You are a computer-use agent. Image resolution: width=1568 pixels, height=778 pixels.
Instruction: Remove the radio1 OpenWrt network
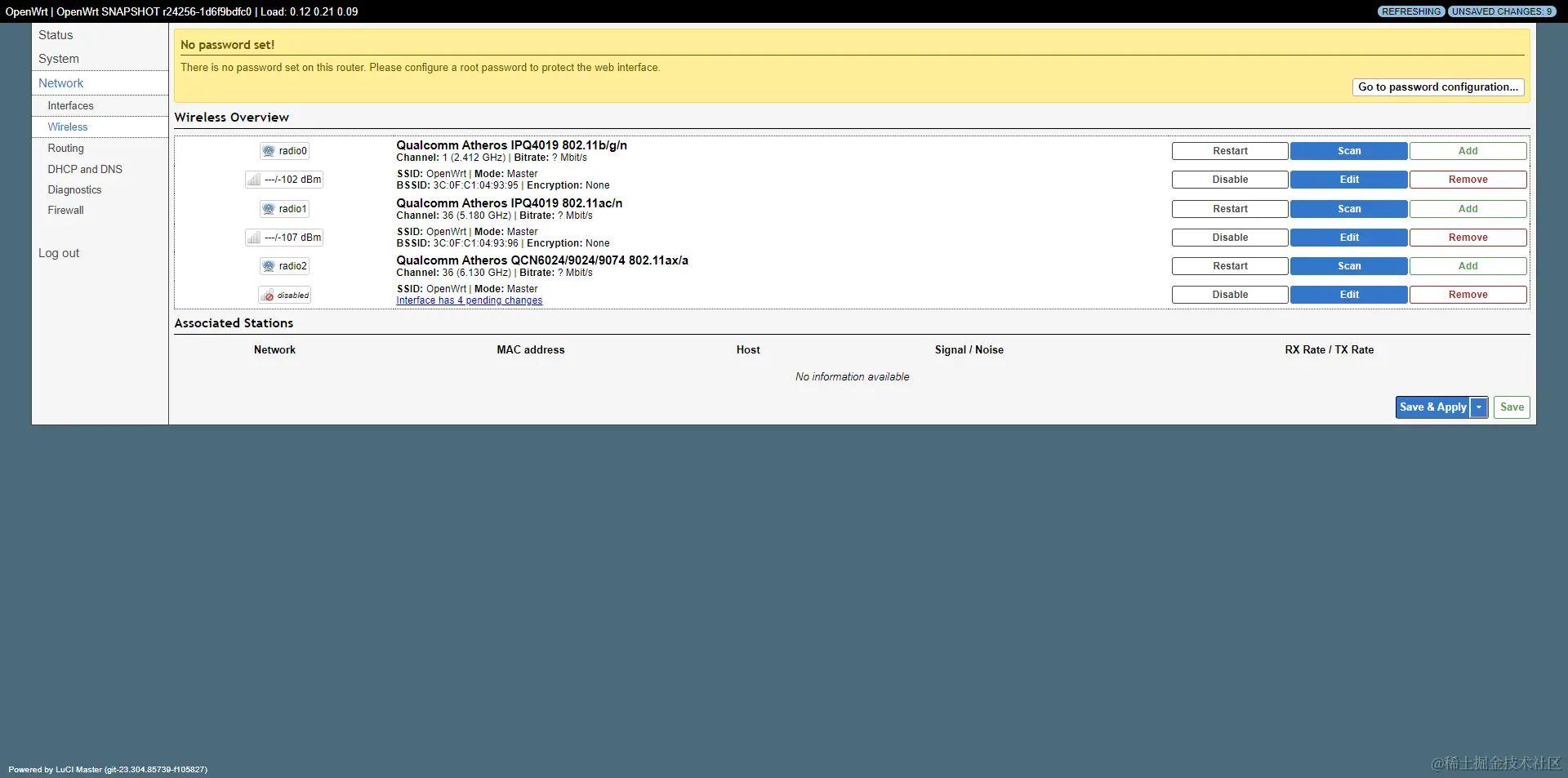[x=1468, y=238]
